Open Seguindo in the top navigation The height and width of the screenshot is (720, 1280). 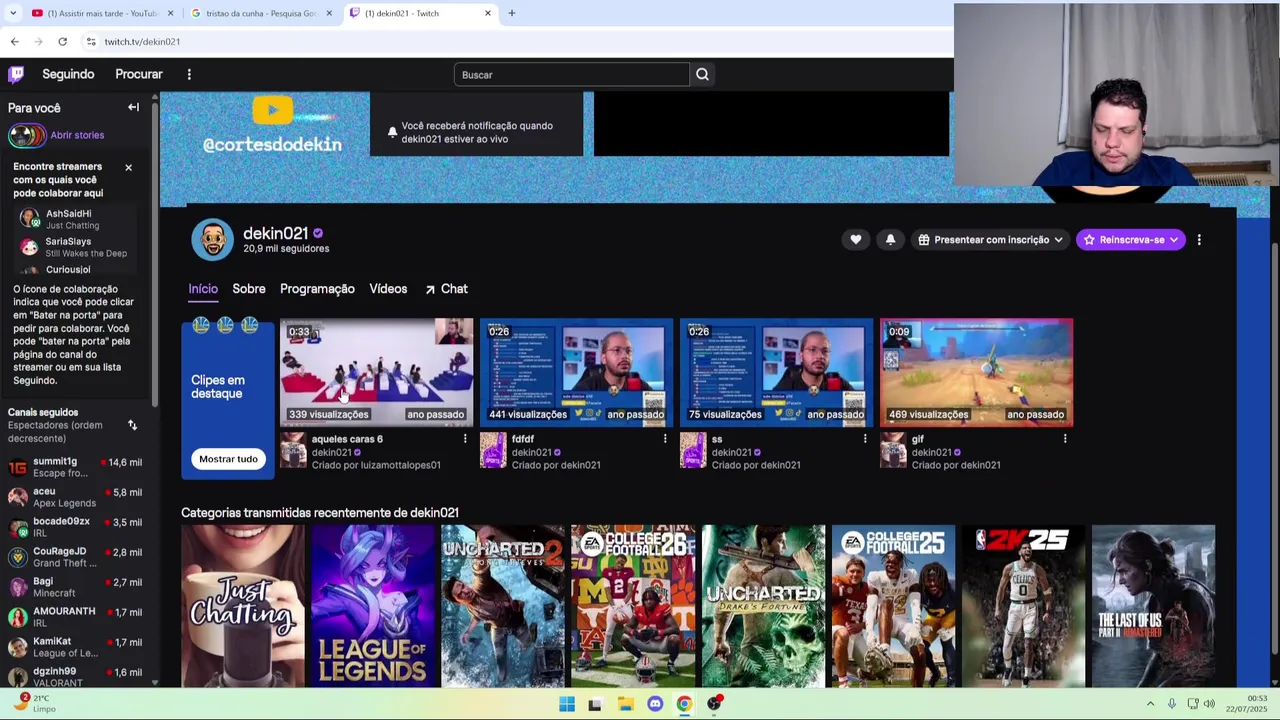pyautogui.click(x=68, y=74)
